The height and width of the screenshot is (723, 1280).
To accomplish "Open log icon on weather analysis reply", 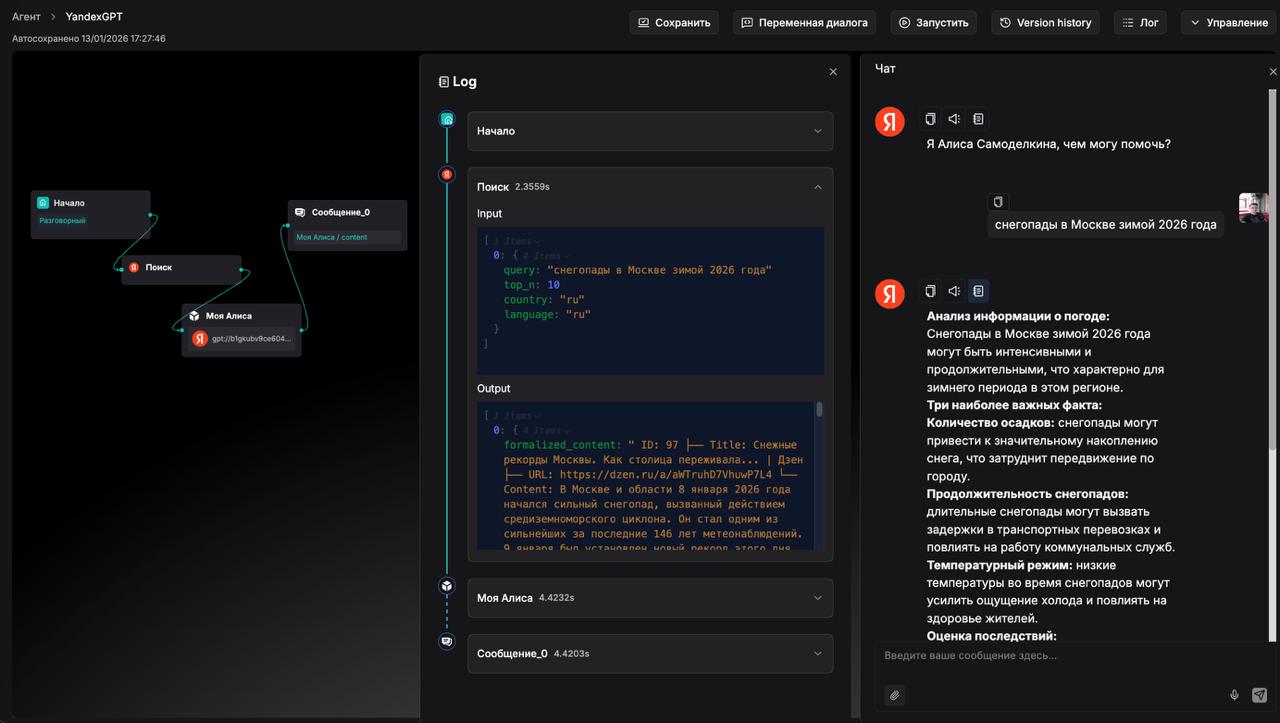I will click(x=978, y=291).
